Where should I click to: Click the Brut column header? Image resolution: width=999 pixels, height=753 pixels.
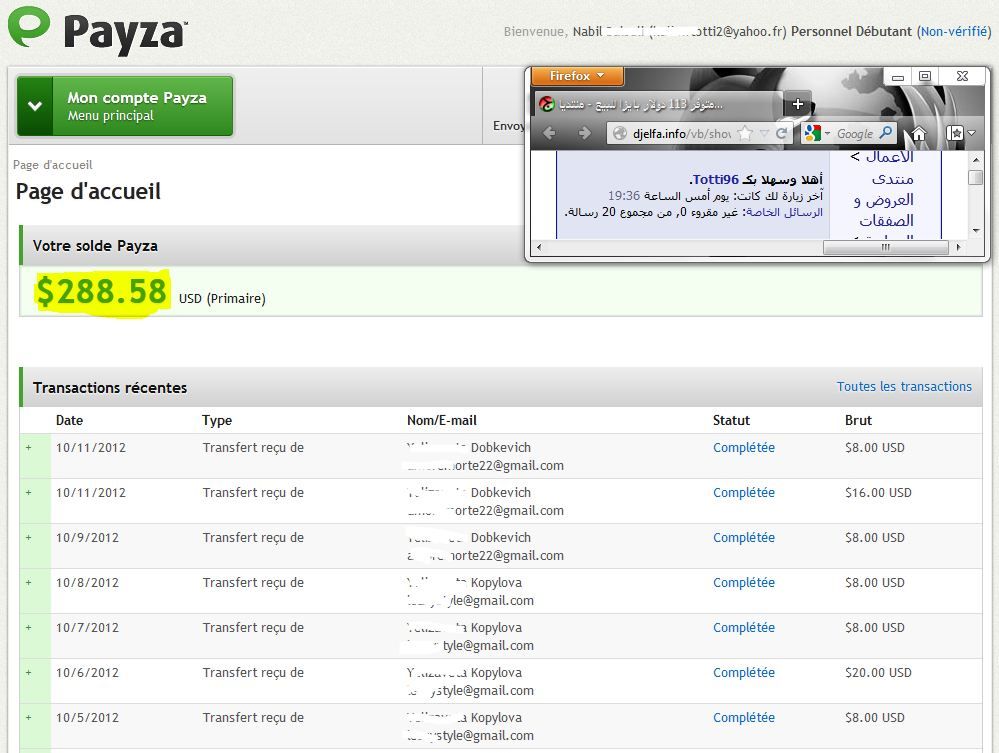(858, 420)
